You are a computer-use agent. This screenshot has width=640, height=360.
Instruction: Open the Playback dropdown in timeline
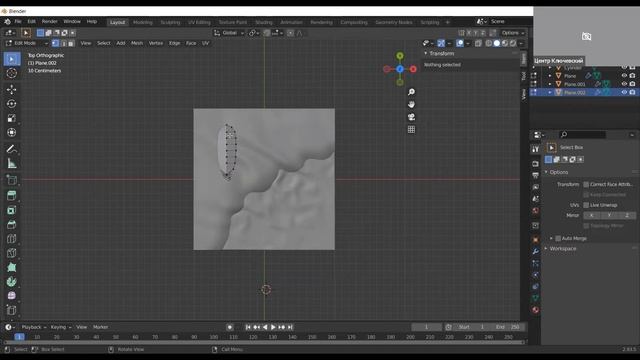click(33, 327)
